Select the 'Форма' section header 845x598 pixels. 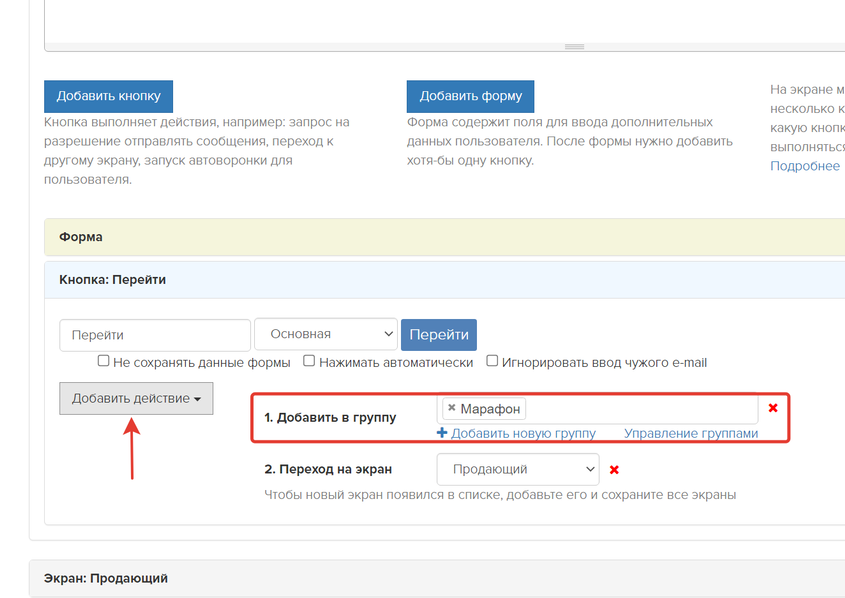[81, 237]
